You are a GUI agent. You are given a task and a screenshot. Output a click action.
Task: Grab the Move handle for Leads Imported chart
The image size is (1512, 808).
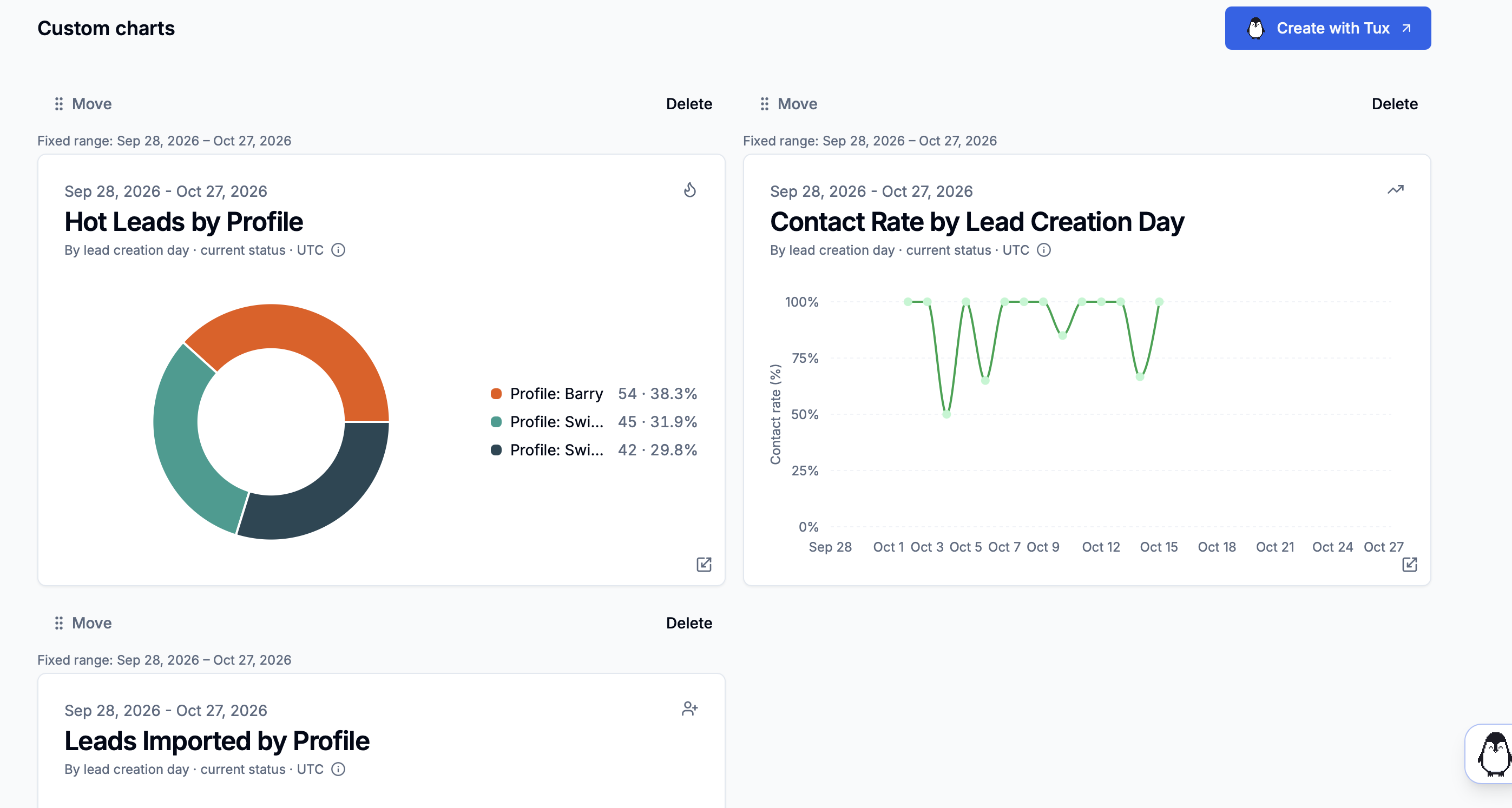tap(83, 623)
